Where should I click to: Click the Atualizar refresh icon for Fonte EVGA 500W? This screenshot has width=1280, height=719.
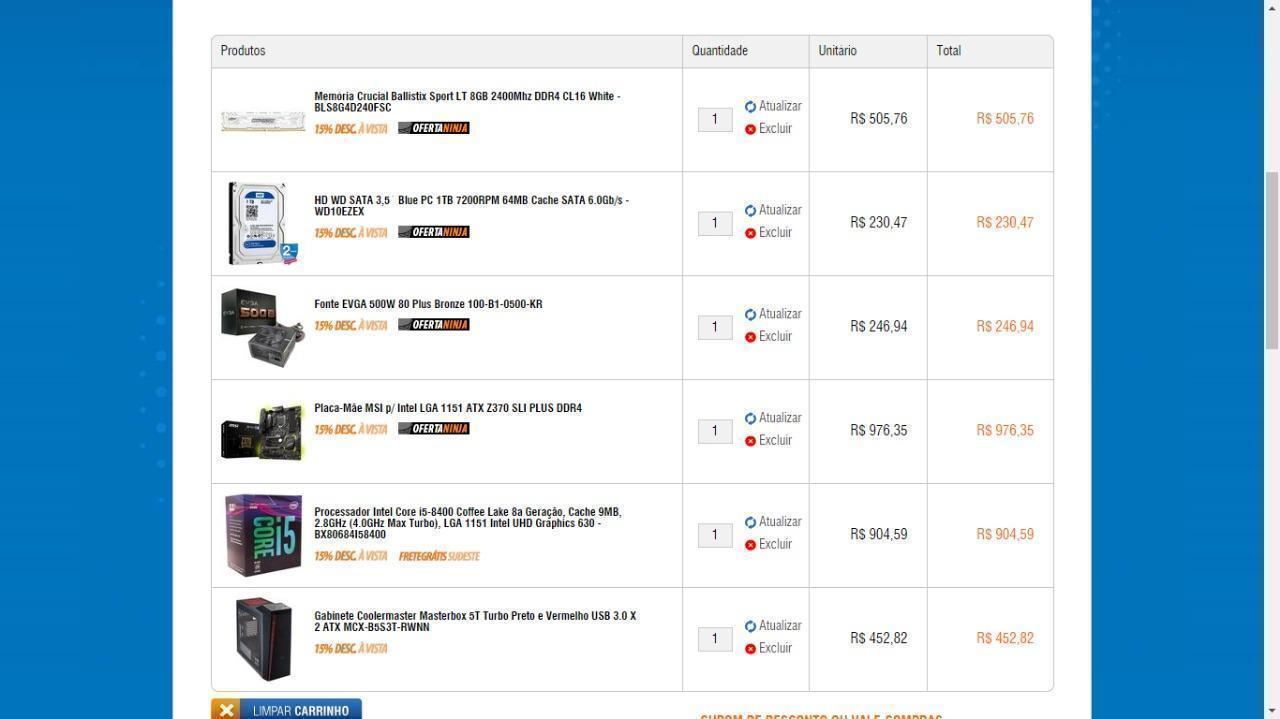pos(750,315)
